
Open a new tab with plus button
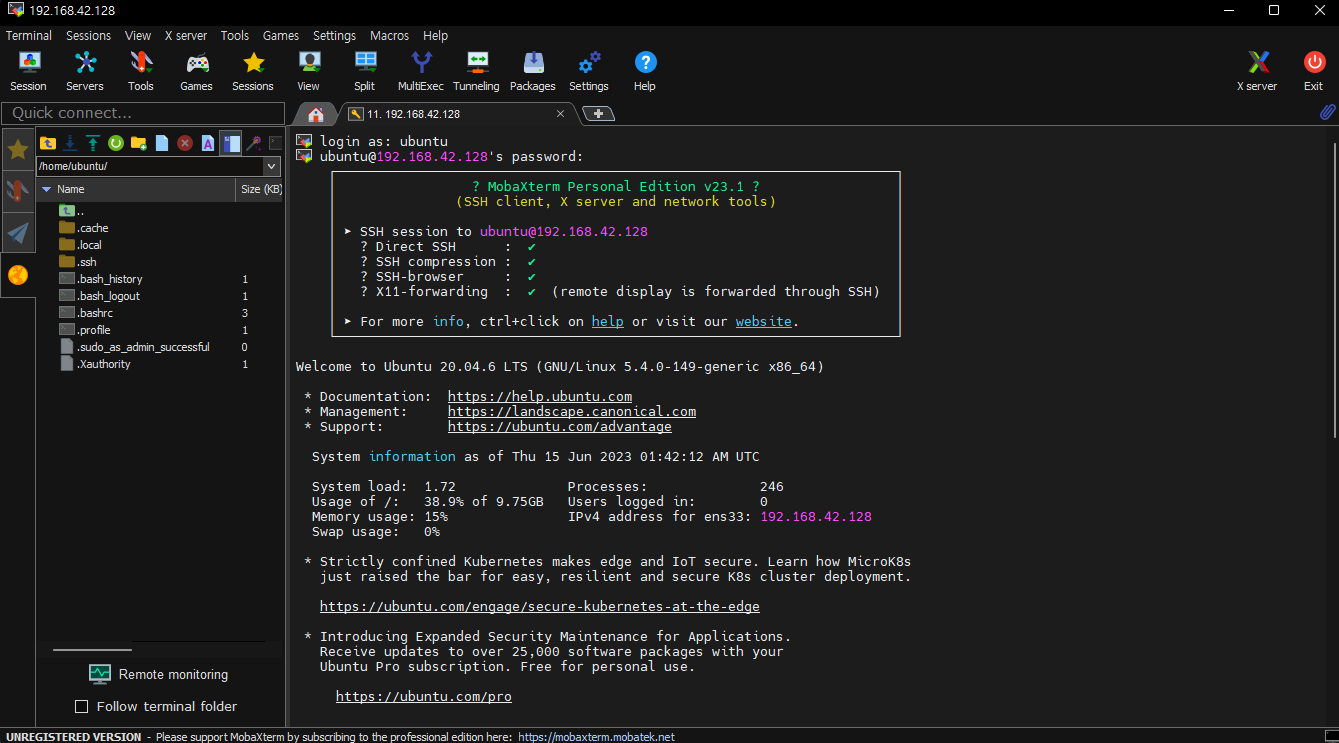(598, 114)
